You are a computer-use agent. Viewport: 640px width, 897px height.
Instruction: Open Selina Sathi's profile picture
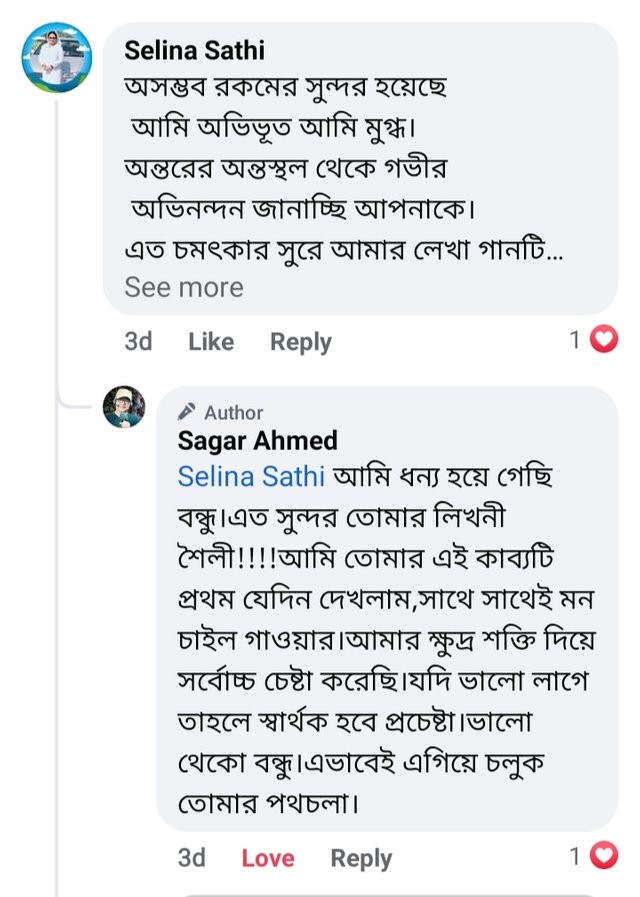click(57, 57)
